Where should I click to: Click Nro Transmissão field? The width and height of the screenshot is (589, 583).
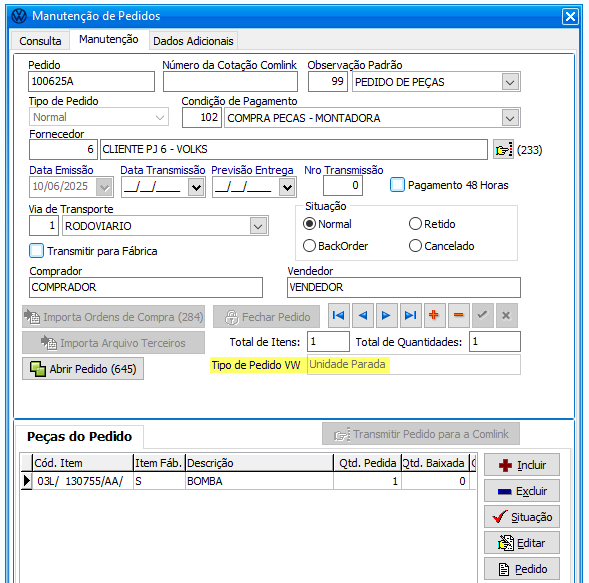[343, 186]
